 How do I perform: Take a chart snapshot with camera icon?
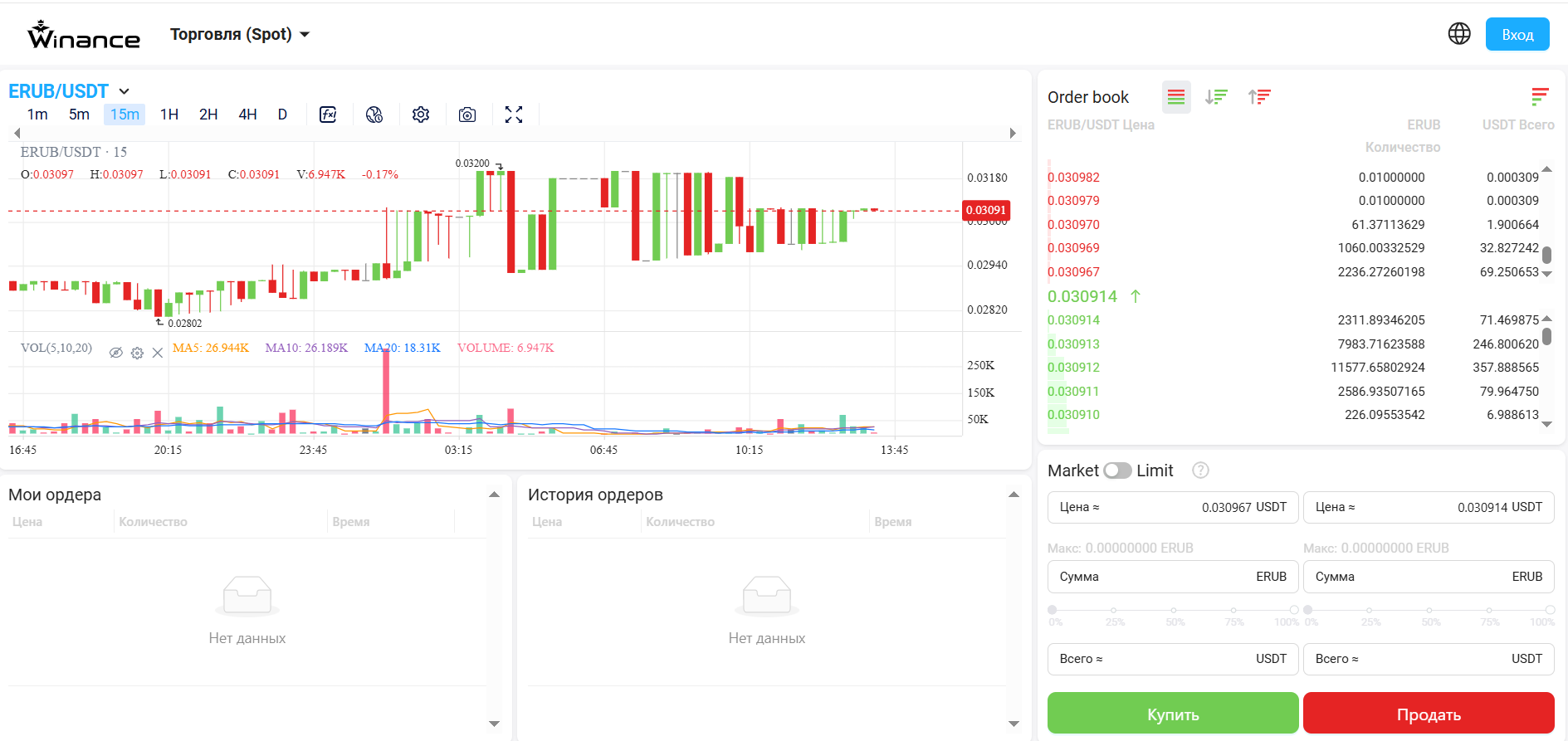467,115
